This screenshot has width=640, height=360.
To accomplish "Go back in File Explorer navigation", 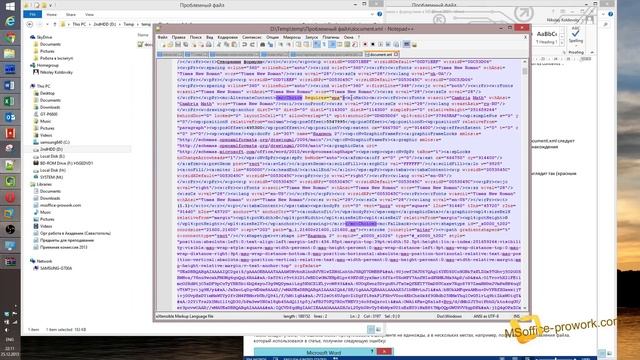I will pos(30,24).
